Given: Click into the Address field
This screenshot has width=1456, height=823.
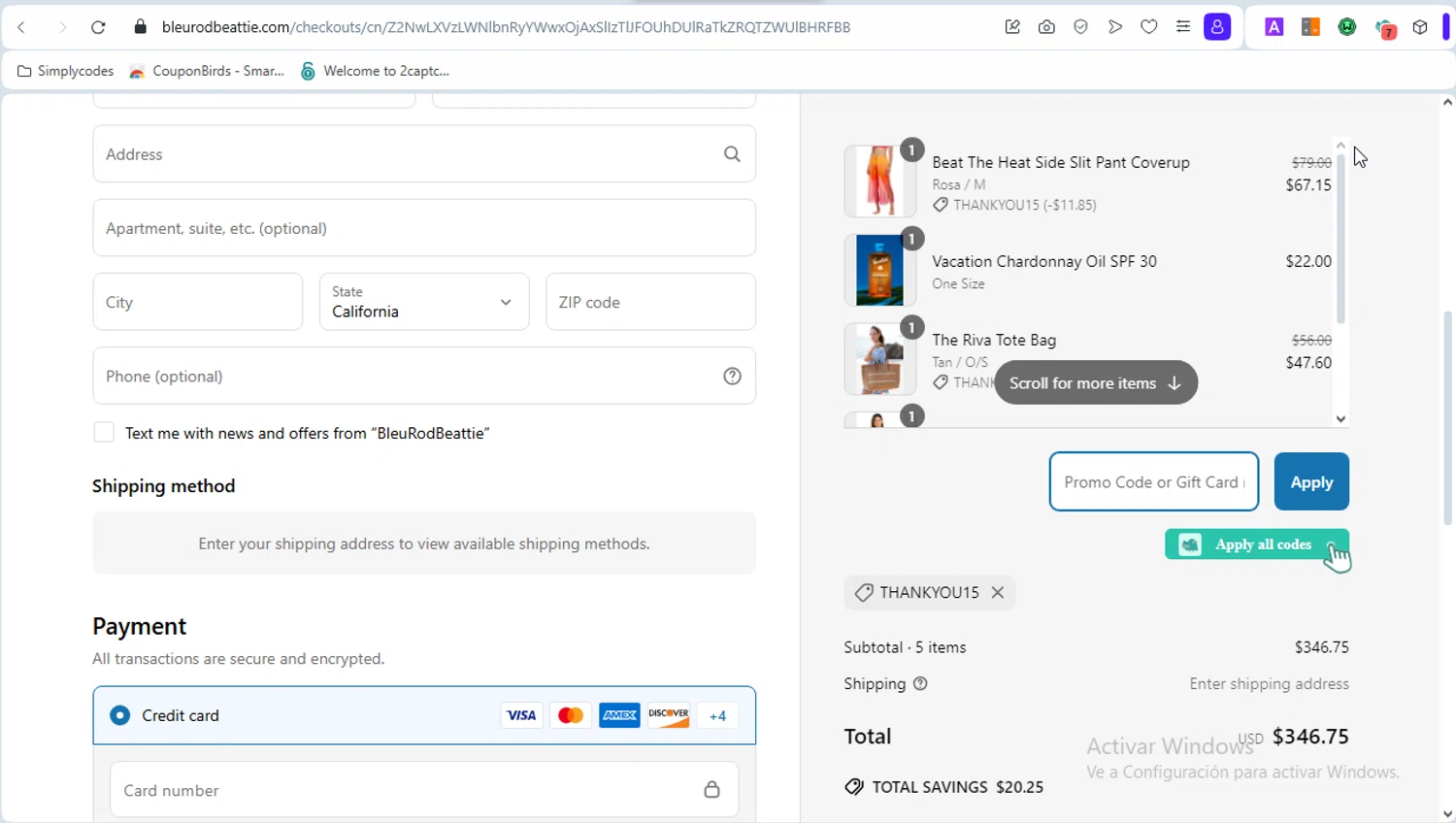Looking at the screenshot, I should (424, 153).
